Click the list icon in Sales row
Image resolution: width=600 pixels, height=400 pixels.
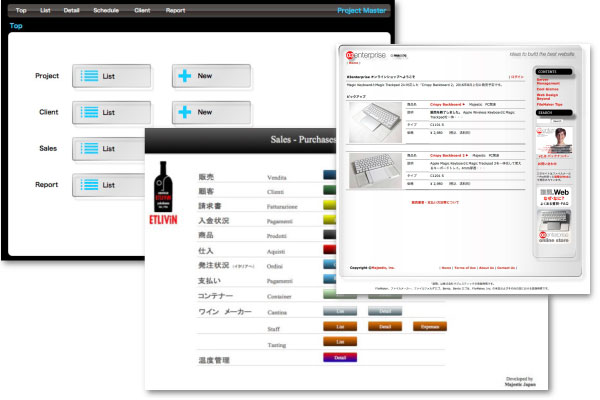(89, 148)
